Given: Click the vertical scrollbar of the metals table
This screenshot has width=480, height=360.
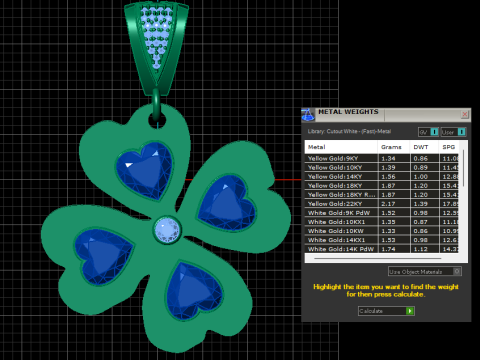Looking at the screenshot, I should click(463, 168).
